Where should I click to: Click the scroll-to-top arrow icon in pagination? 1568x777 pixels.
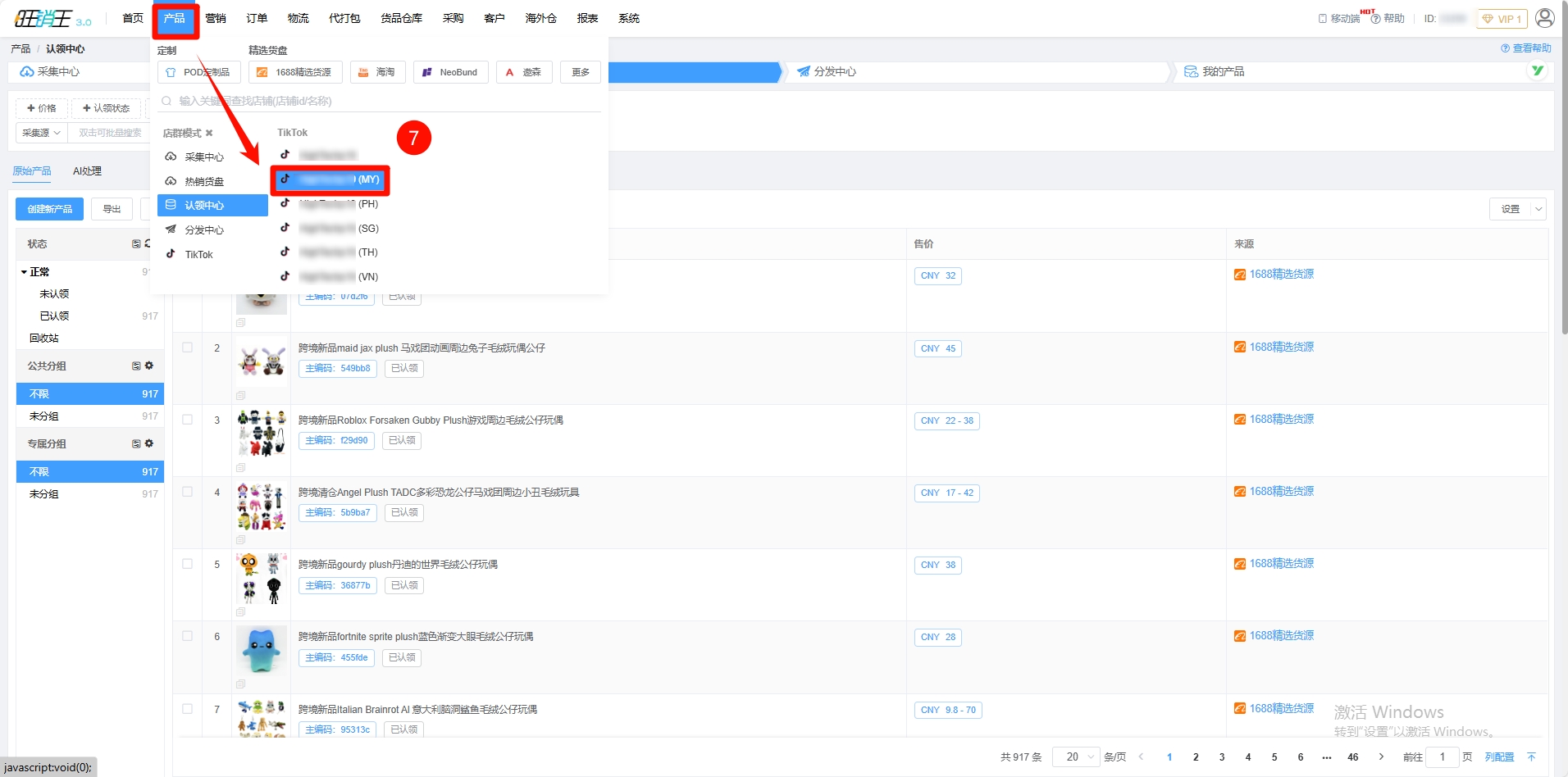(1531, 757)
